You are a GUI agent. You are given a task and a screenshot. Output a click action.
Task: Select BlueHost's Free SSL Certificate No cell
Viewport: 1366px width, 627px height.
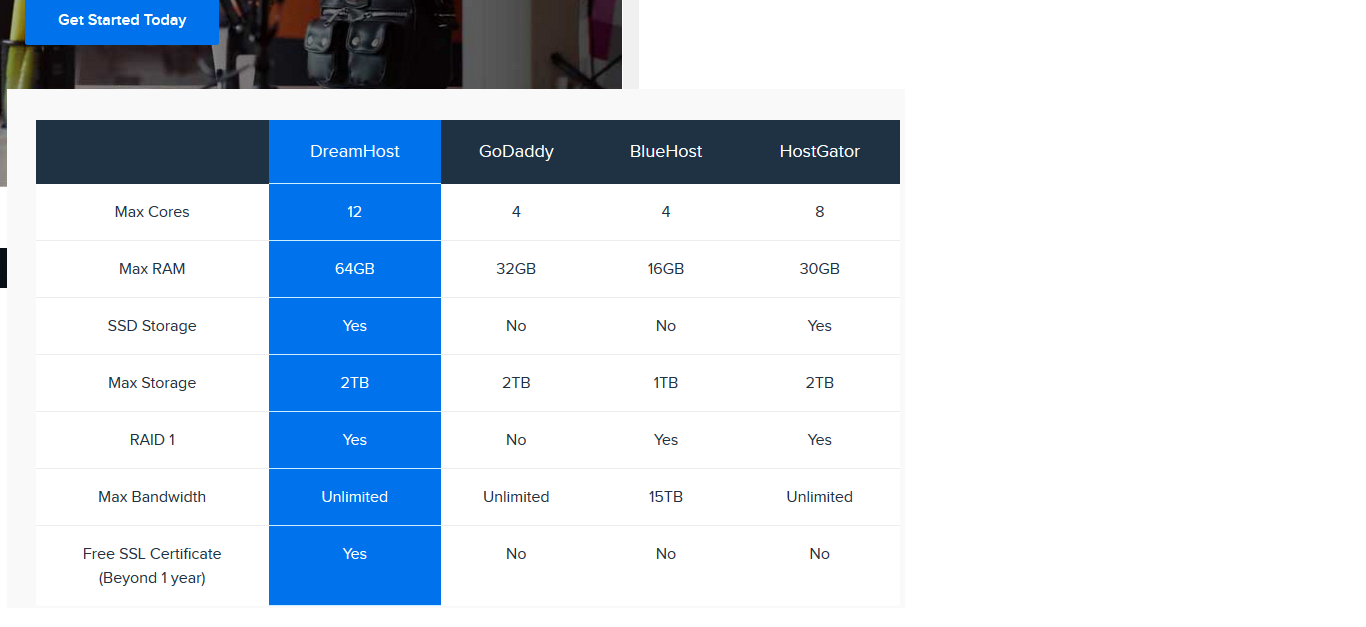coord(666,566)
